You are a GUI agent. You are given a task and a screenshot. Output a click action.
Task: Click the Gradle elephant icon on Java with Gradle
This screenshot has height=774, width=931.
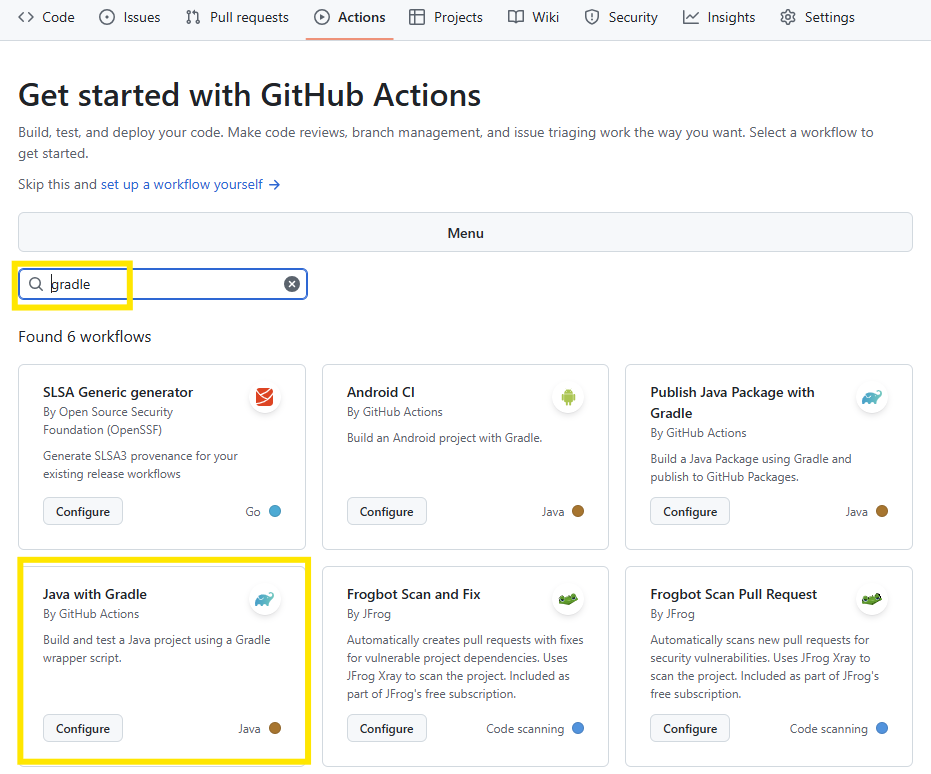[264, 599]
